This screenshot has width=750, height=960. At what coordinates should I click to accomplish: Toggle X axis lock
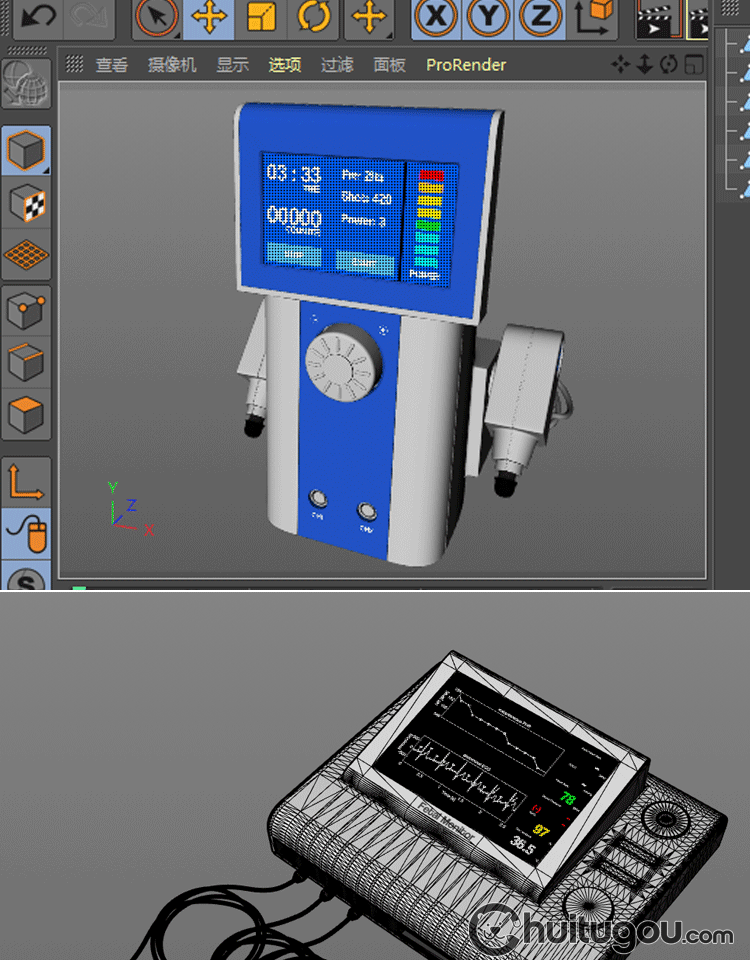[x=436, y=17]
